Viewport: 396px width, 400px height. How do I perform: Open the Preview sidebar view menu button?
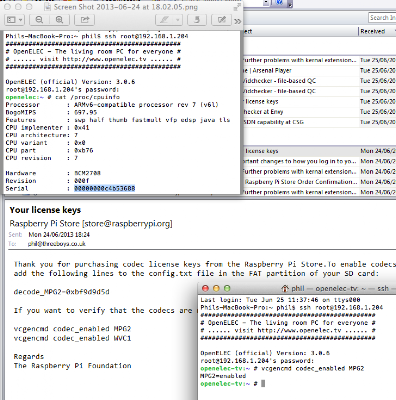click(x=14, y=20)
